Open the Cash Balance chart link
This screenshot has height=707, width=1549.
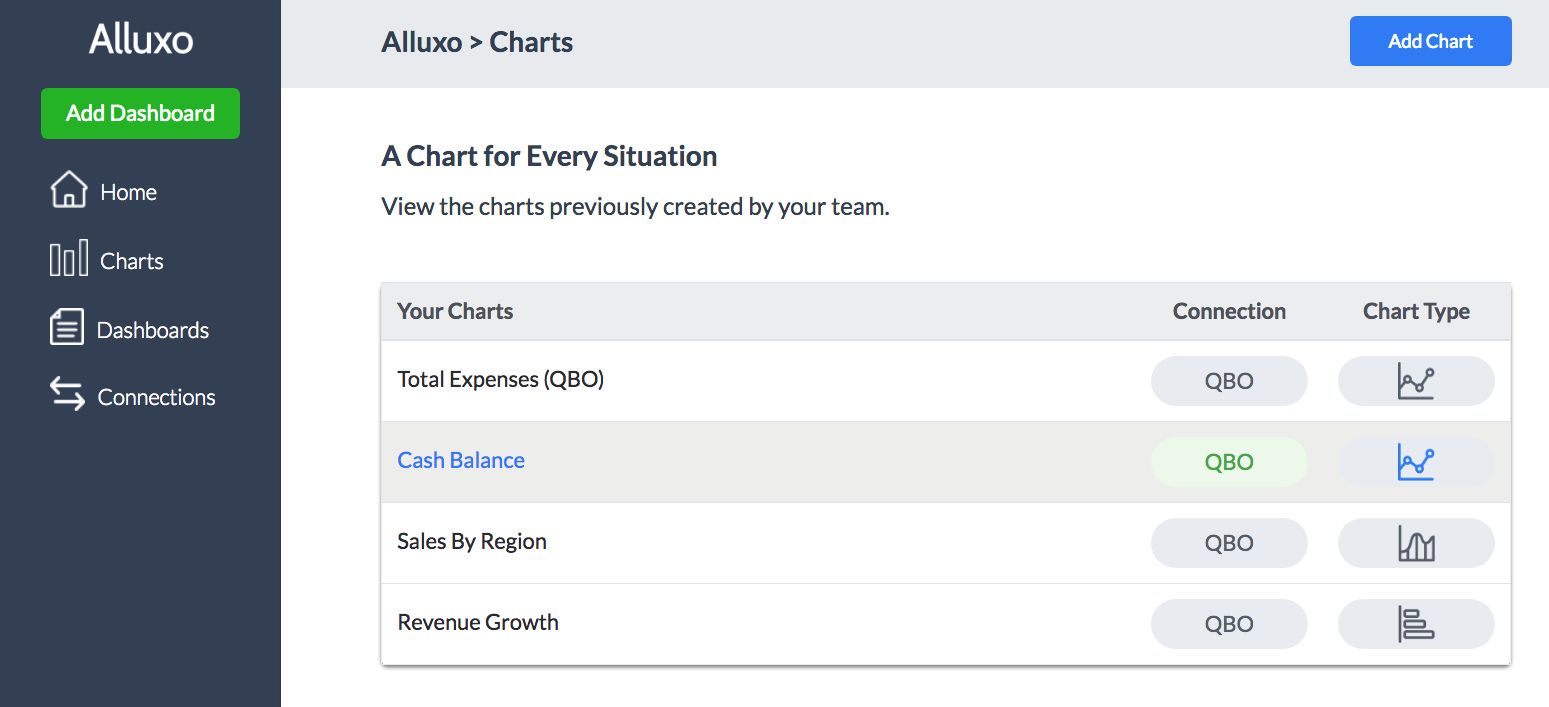[461, 461]
